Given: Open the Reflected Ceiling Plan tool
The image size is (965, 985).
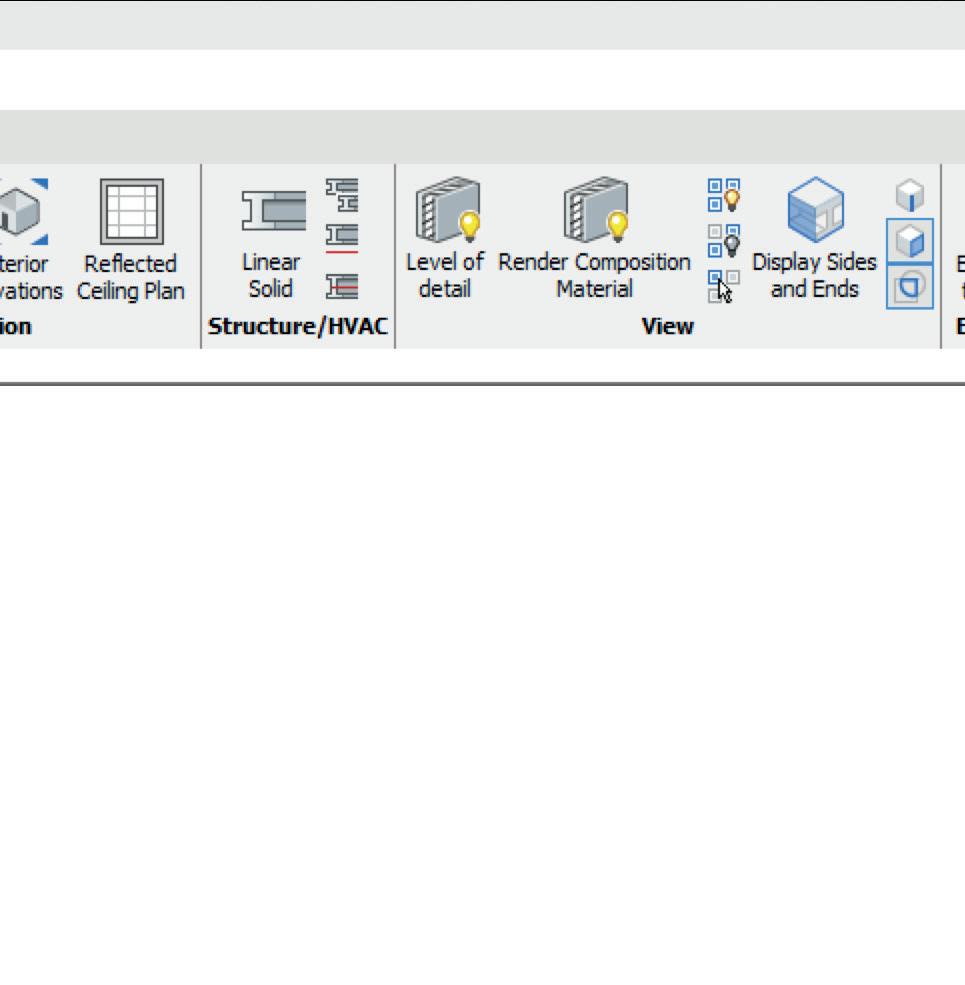Looking at the screenshot, I should click(131, 241).
